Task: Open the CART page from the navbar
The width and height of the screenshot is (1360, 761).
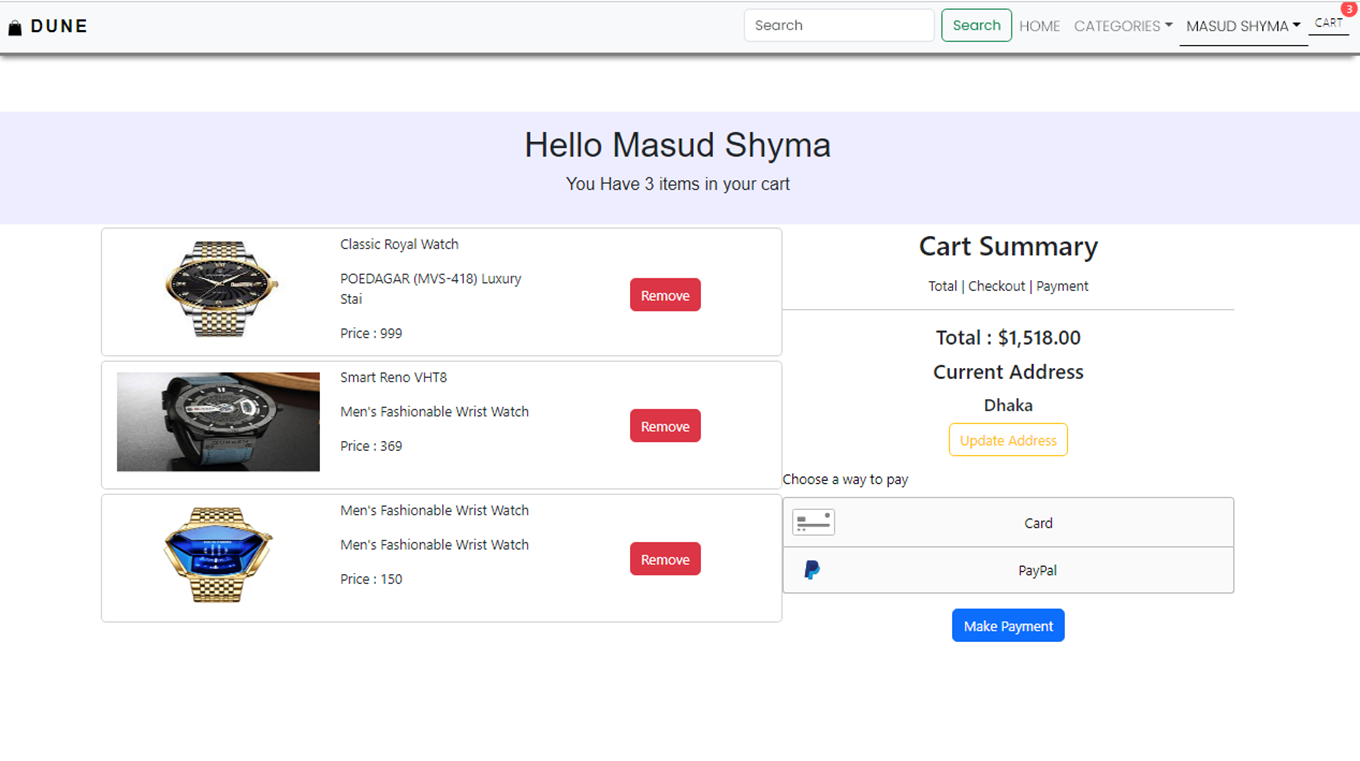Action: click(1328, 22)
